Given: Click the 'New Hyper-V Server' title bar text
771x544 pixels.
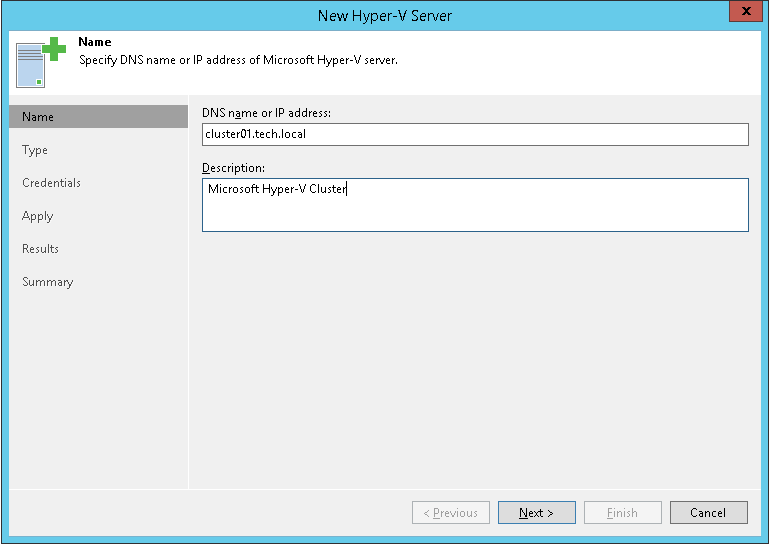Looking at the screenshot, I should pos(385,15).
